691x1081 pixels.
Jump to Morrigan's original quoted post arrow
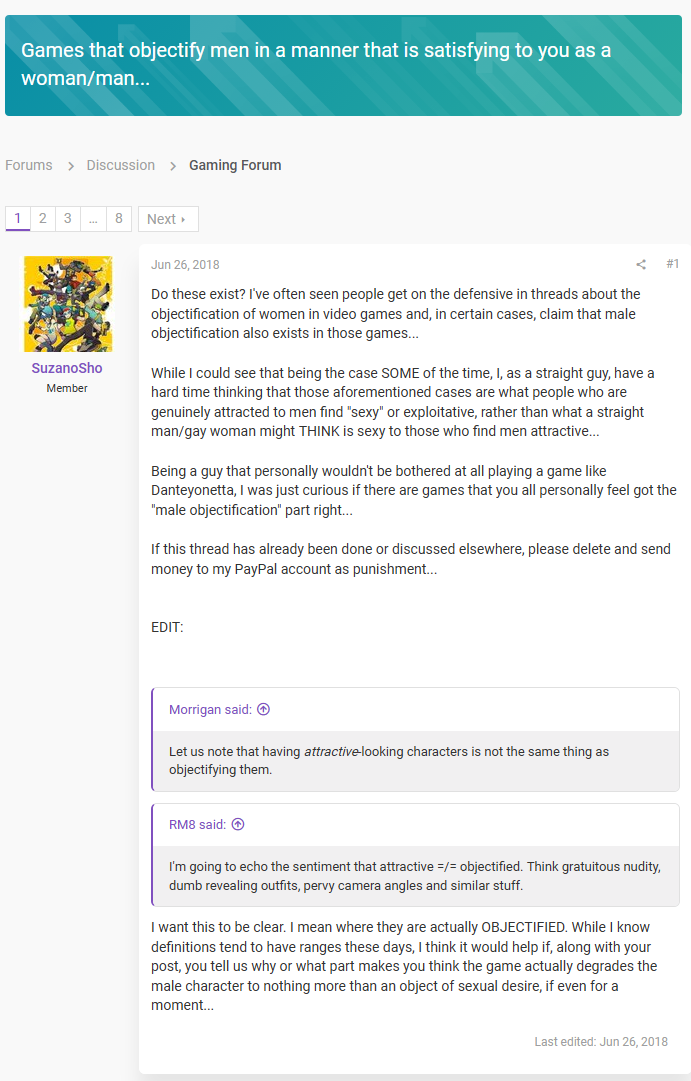coord(263,709)
